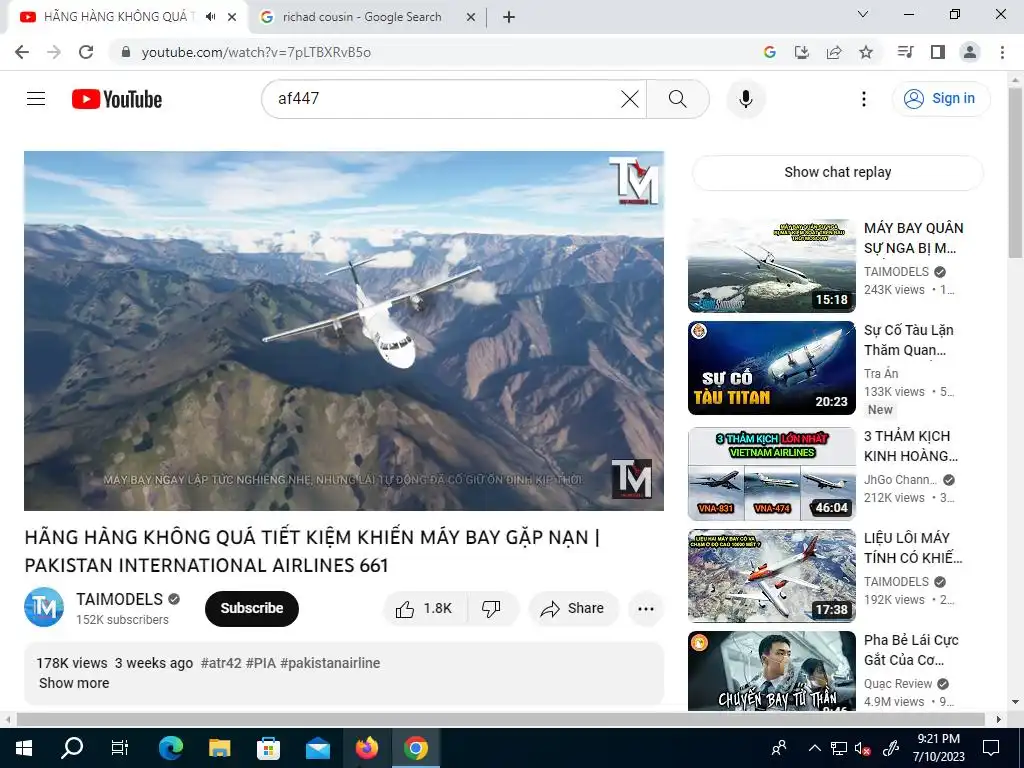Image resolution: width=1024 pixels, height=768 pixels.
Task: Open Windows taskbar search
Action: [x=72, y=748]
